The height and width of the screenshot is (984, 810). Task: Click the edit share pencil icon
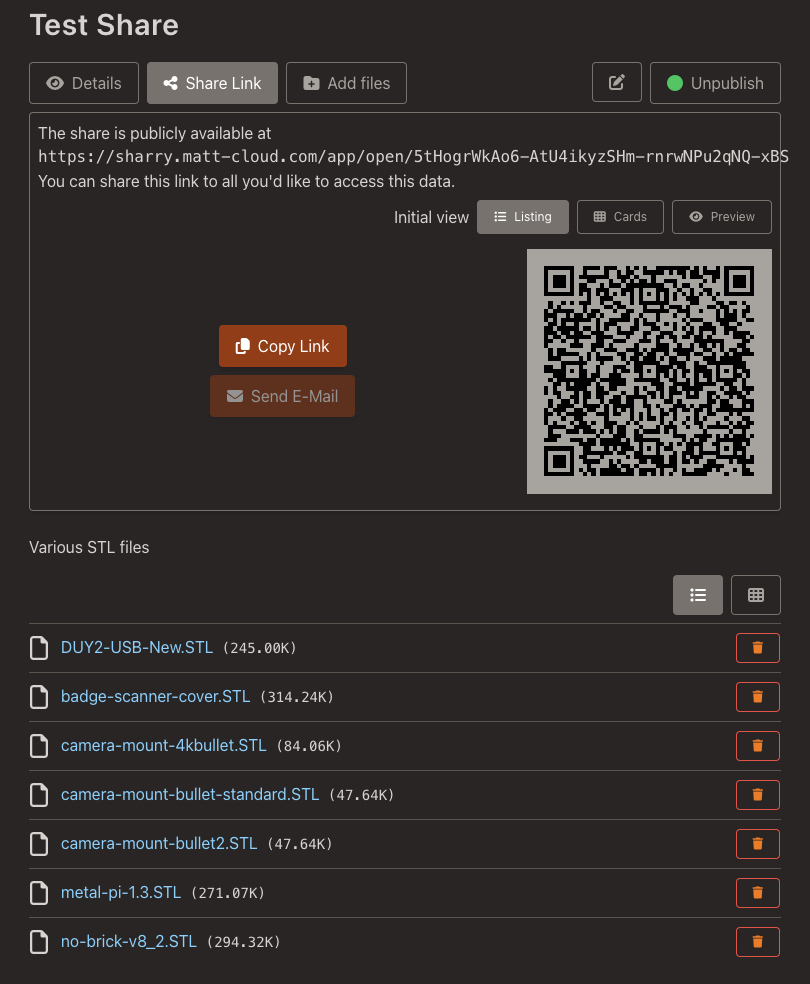[x=617, y=83]
